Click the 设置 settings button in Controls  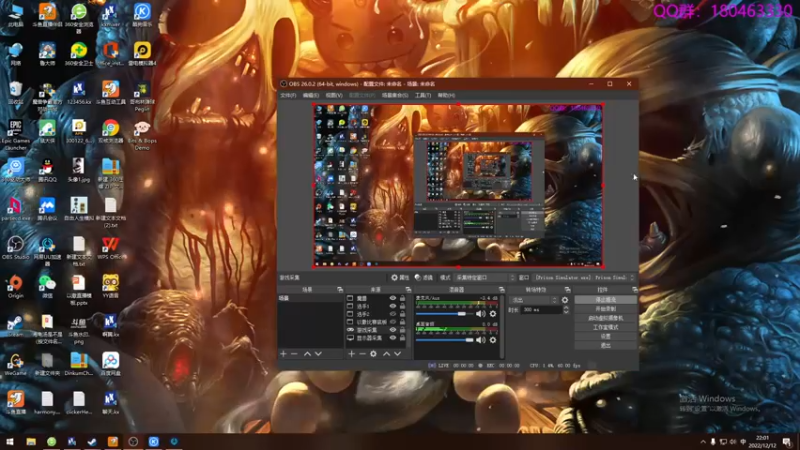pos(606,337)
